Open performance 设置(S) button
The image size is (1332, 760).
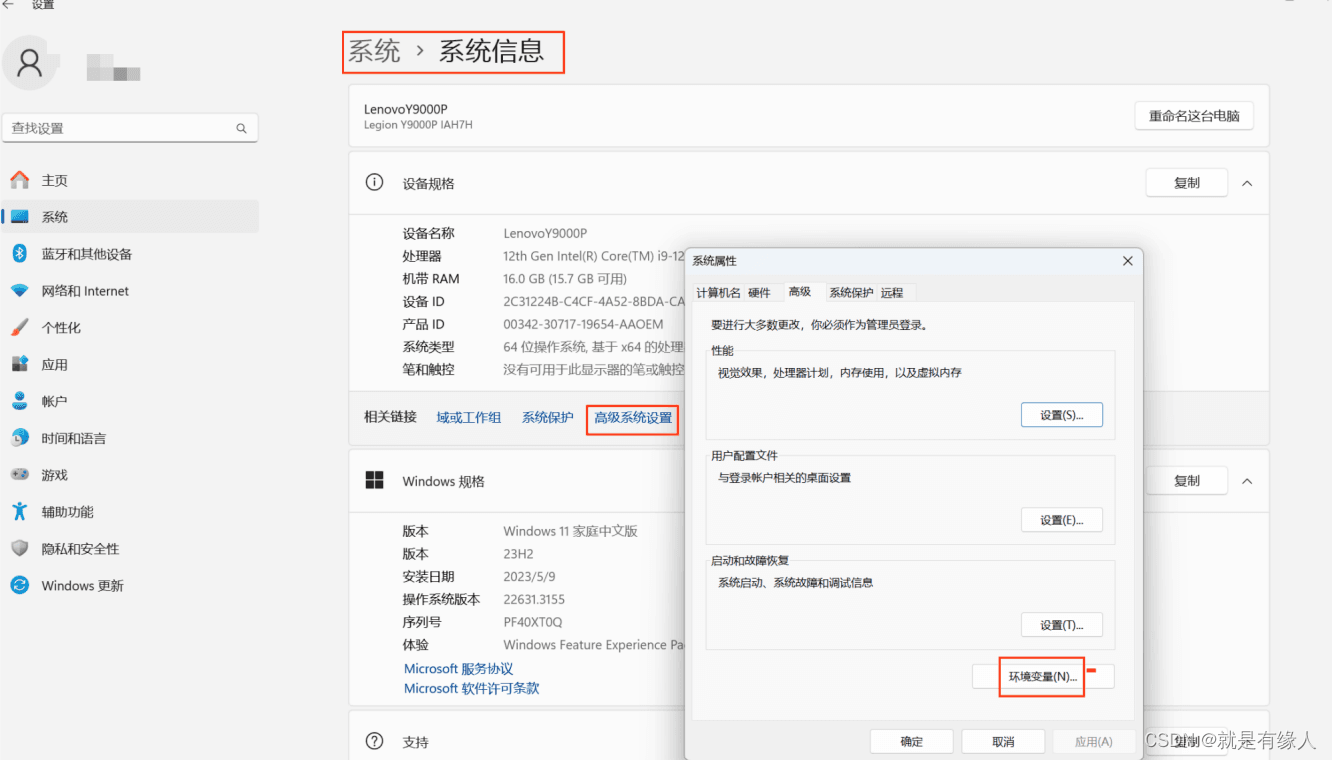[x=1062, y=415]
